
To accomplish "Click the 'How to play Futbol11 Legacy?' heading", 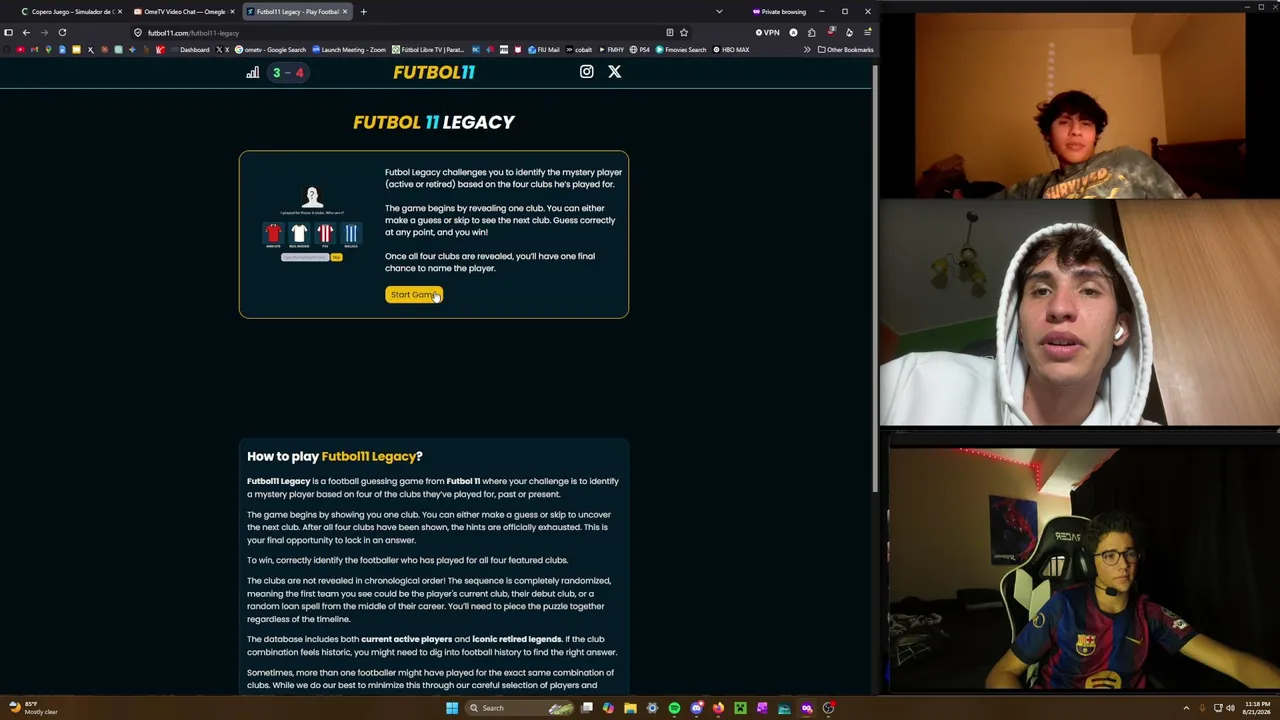I will coord(335,456).
